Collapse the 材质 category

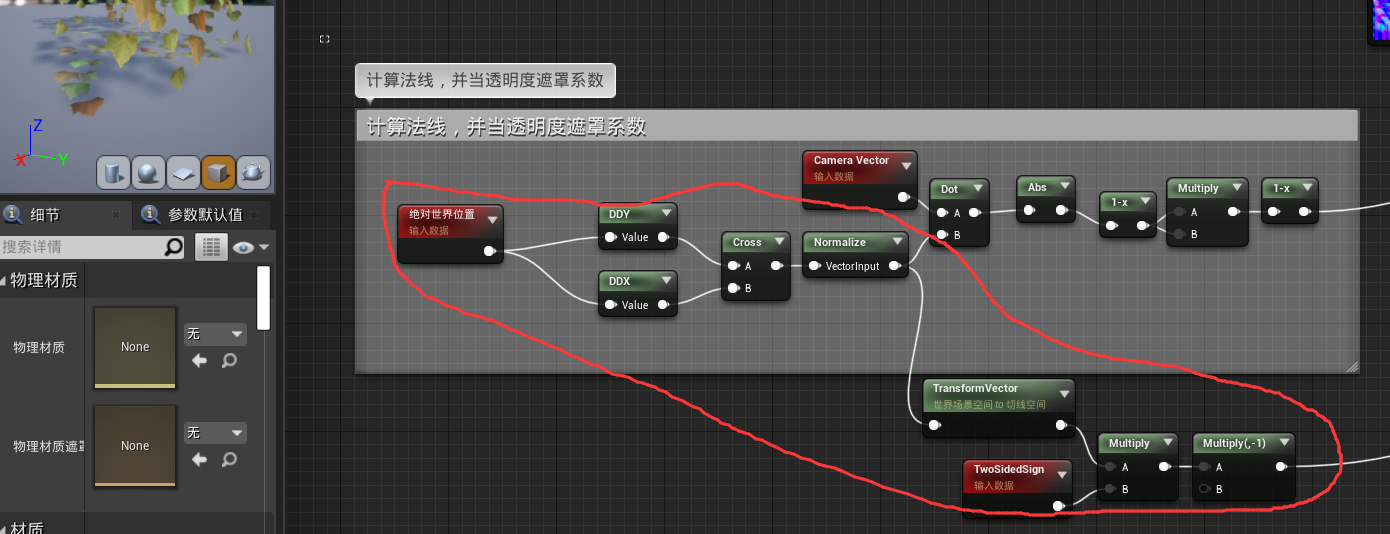[x=5, y=528]
